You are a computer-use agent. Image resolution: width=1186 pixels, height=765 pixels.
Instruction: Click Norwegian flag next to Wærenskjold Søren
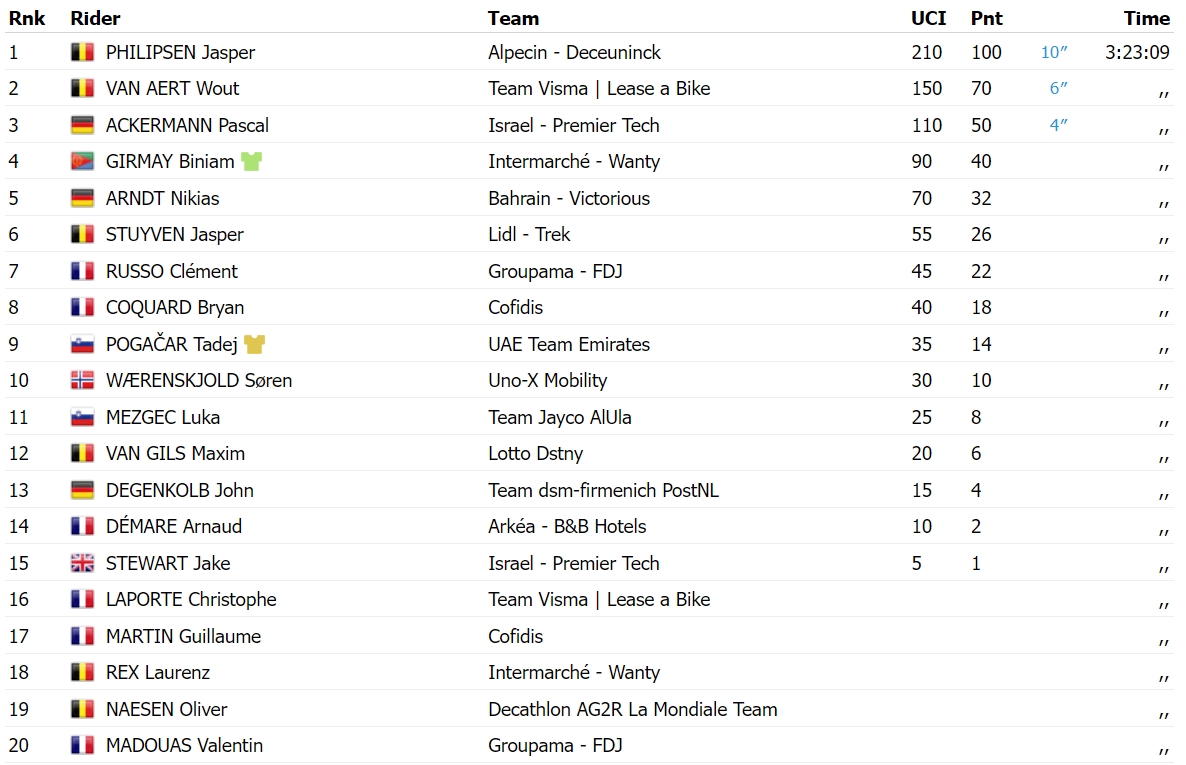82,381
